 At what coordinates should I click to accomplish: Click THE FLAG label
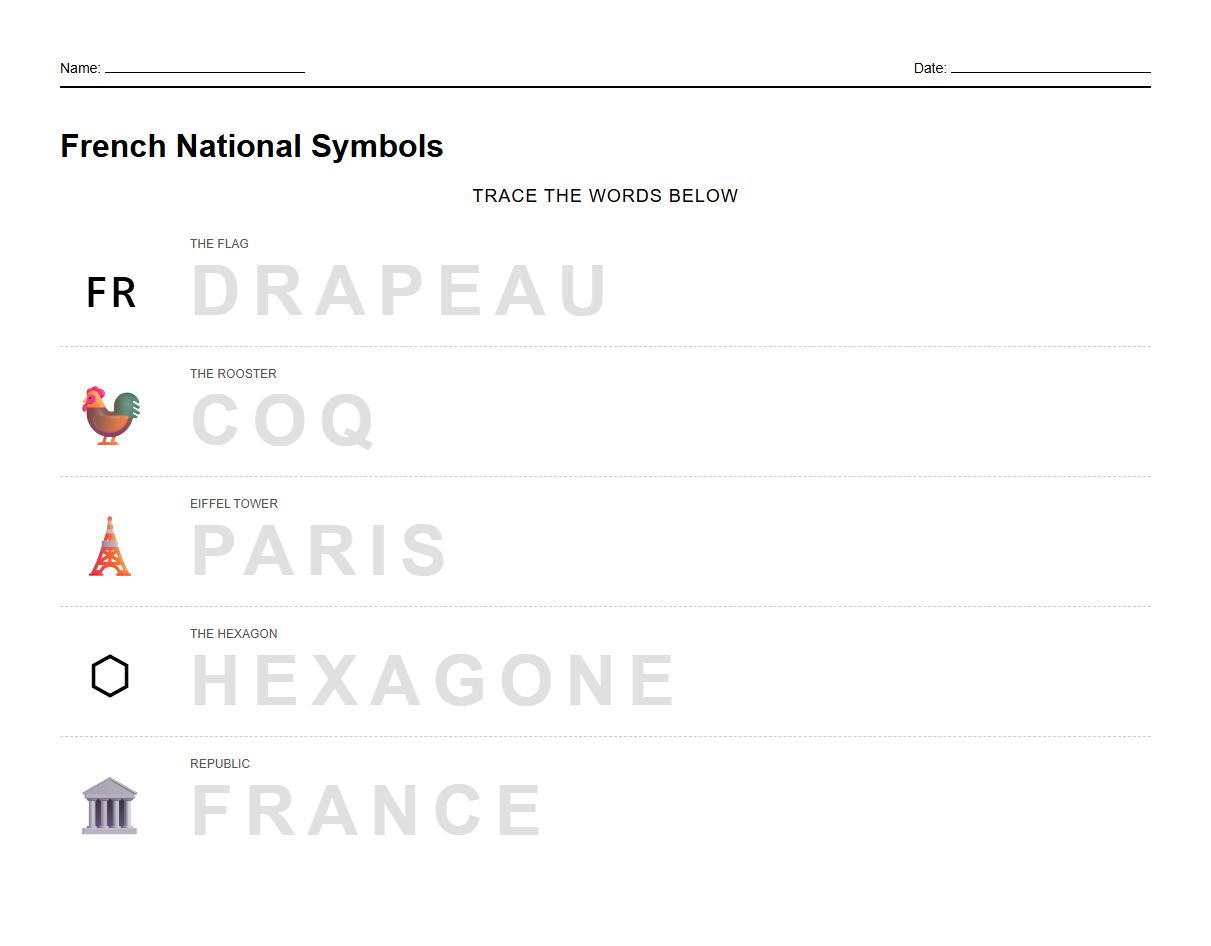click(219, 243)
